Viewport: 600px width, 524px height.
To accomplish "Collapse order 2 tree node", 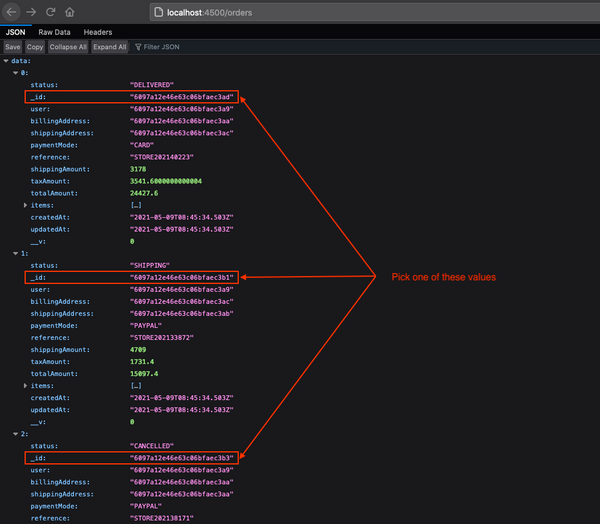I will pyautogui.click(x=14, y=434).
